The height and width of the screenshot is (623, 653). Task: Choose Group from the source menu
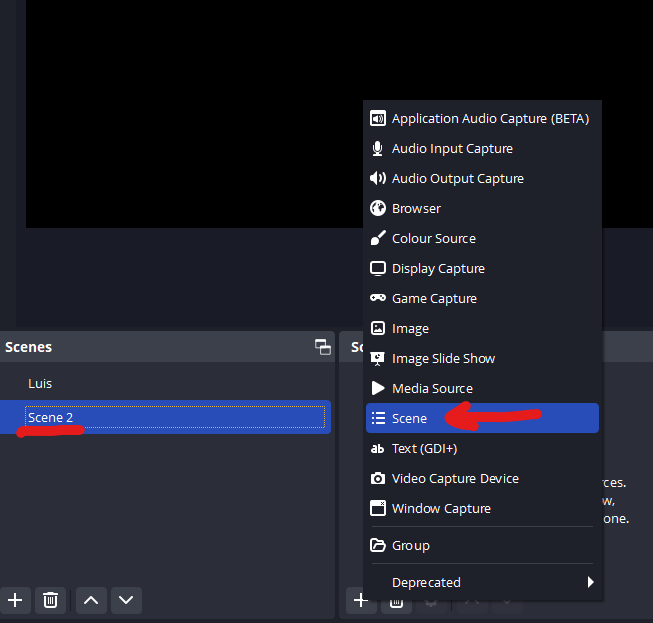[x=482, y=545]
